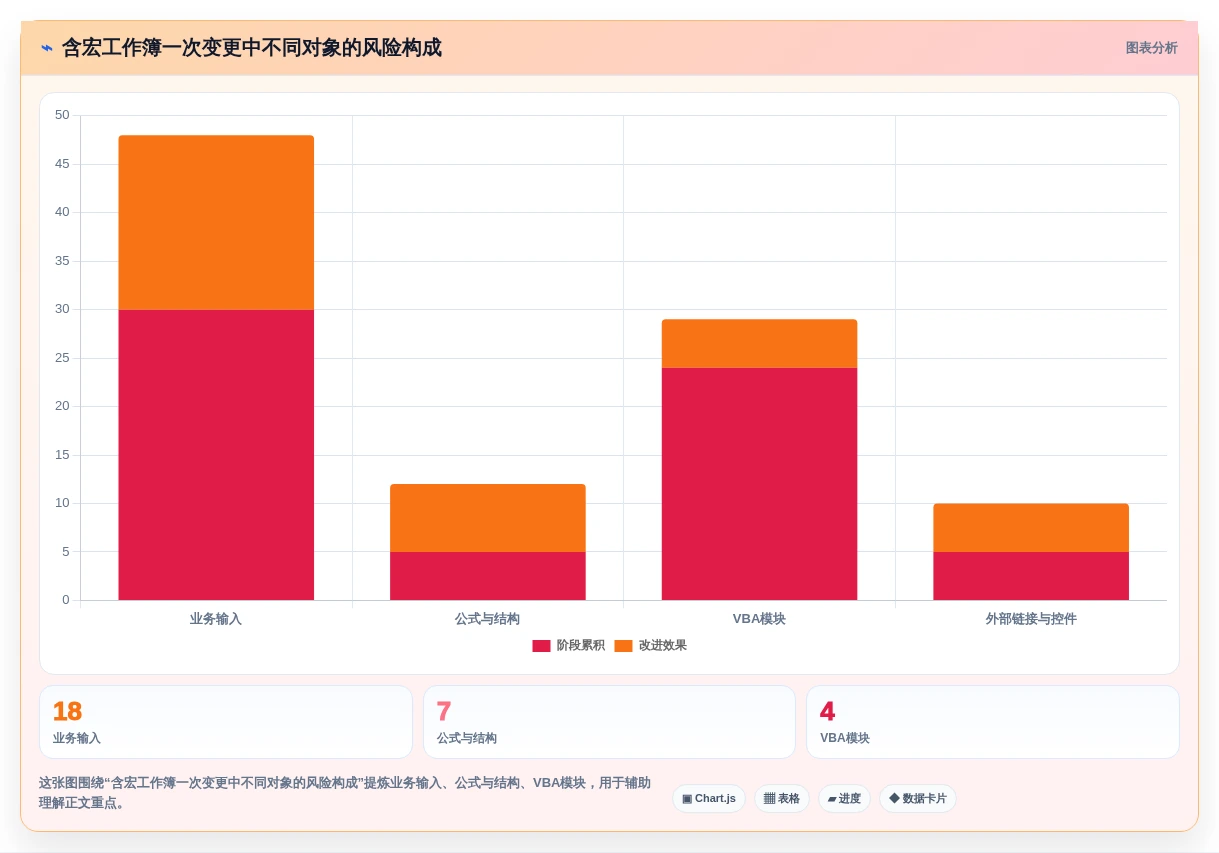
Task: Select the 表格 tag chip
Action: point(782,798)
